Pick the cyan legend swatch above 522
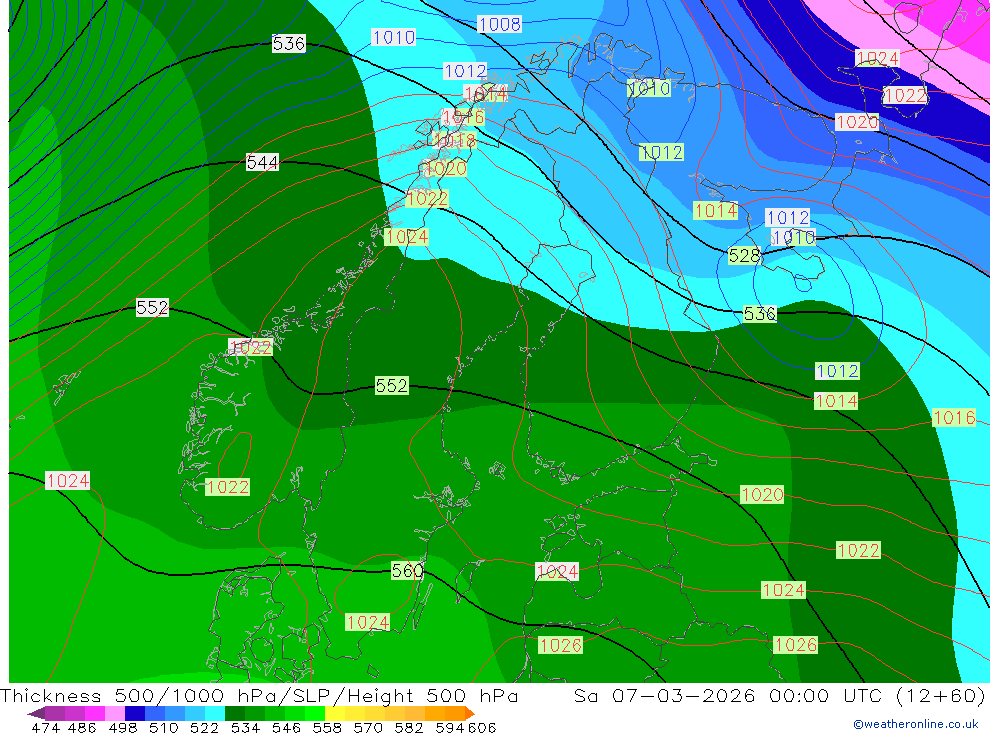Viewport: 1000px width, 733px height. click(x=215, y=713)
